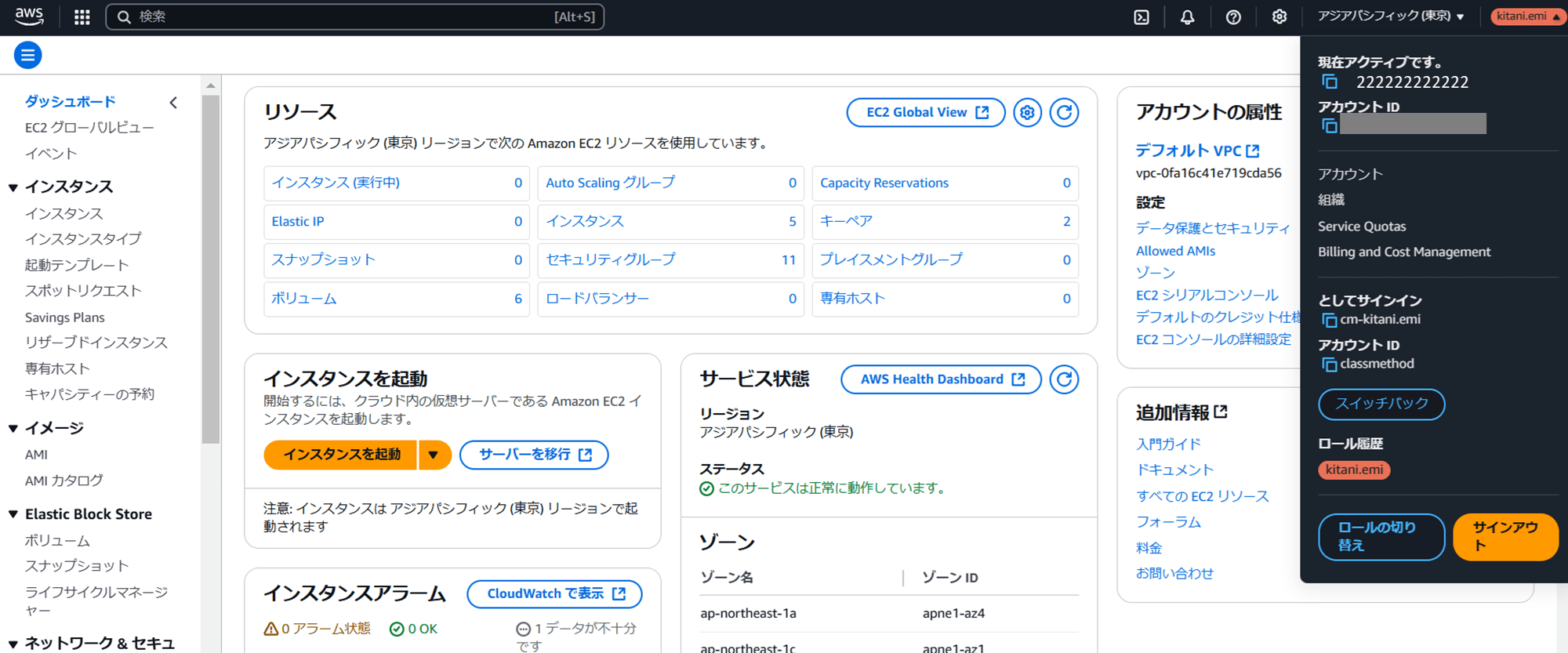
Task: Click CloudWatch で表示 button
Action: pos(554,593)
